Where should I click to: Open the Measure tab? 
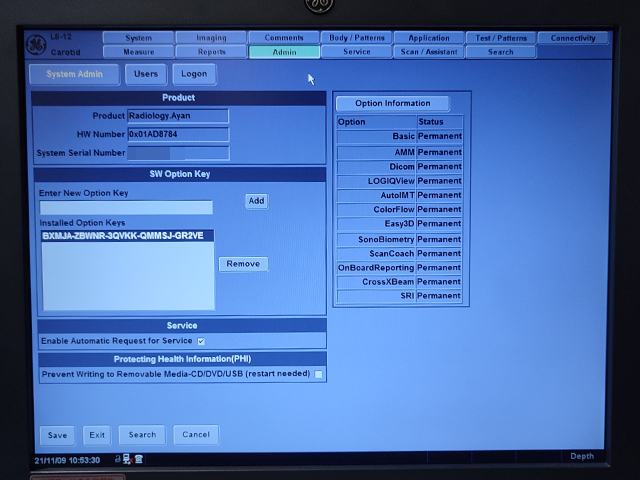point(138,52)
